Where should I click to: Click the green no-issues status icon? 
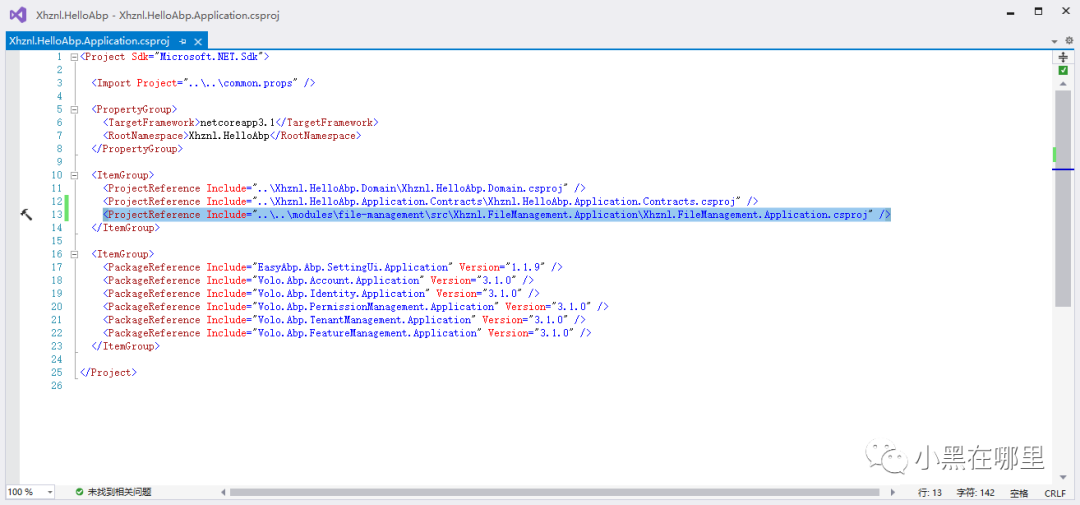80,493
